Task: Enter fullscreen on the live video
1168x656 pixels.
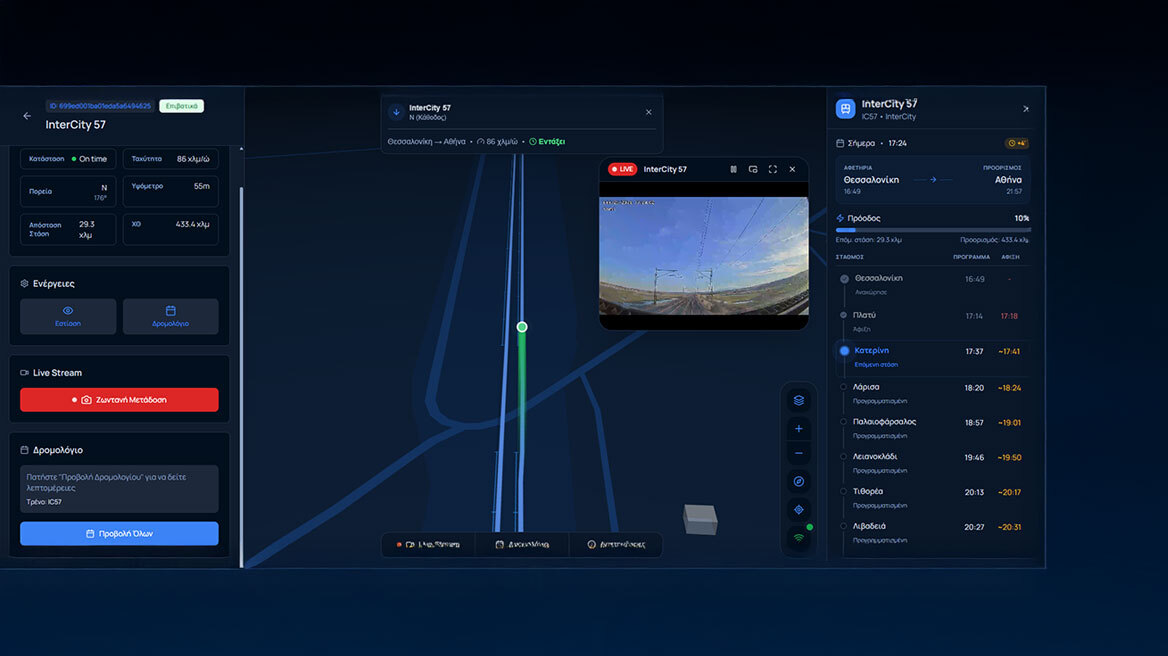Action: (x=772, y=169)
